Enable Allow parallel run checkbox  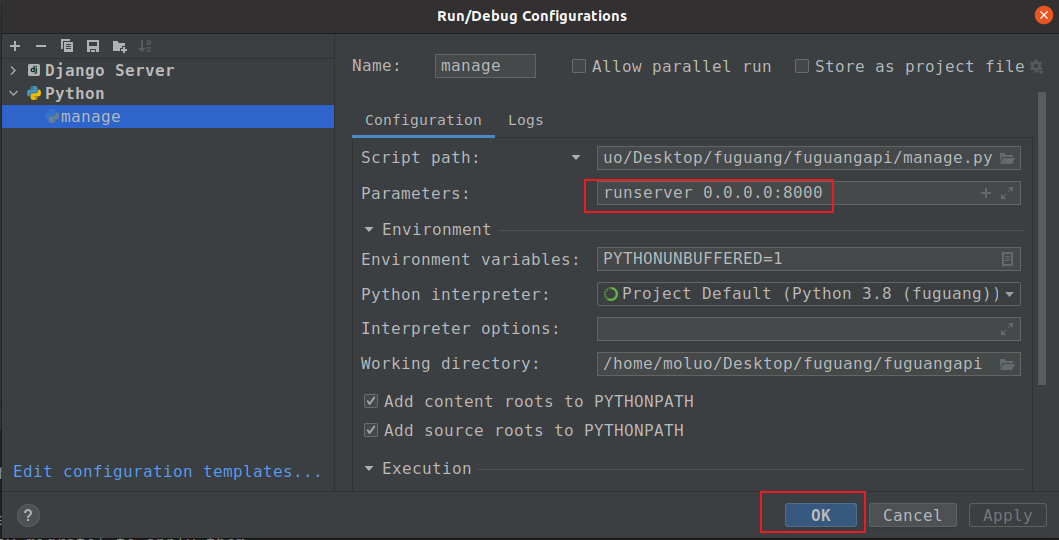[x=579, y=67]
